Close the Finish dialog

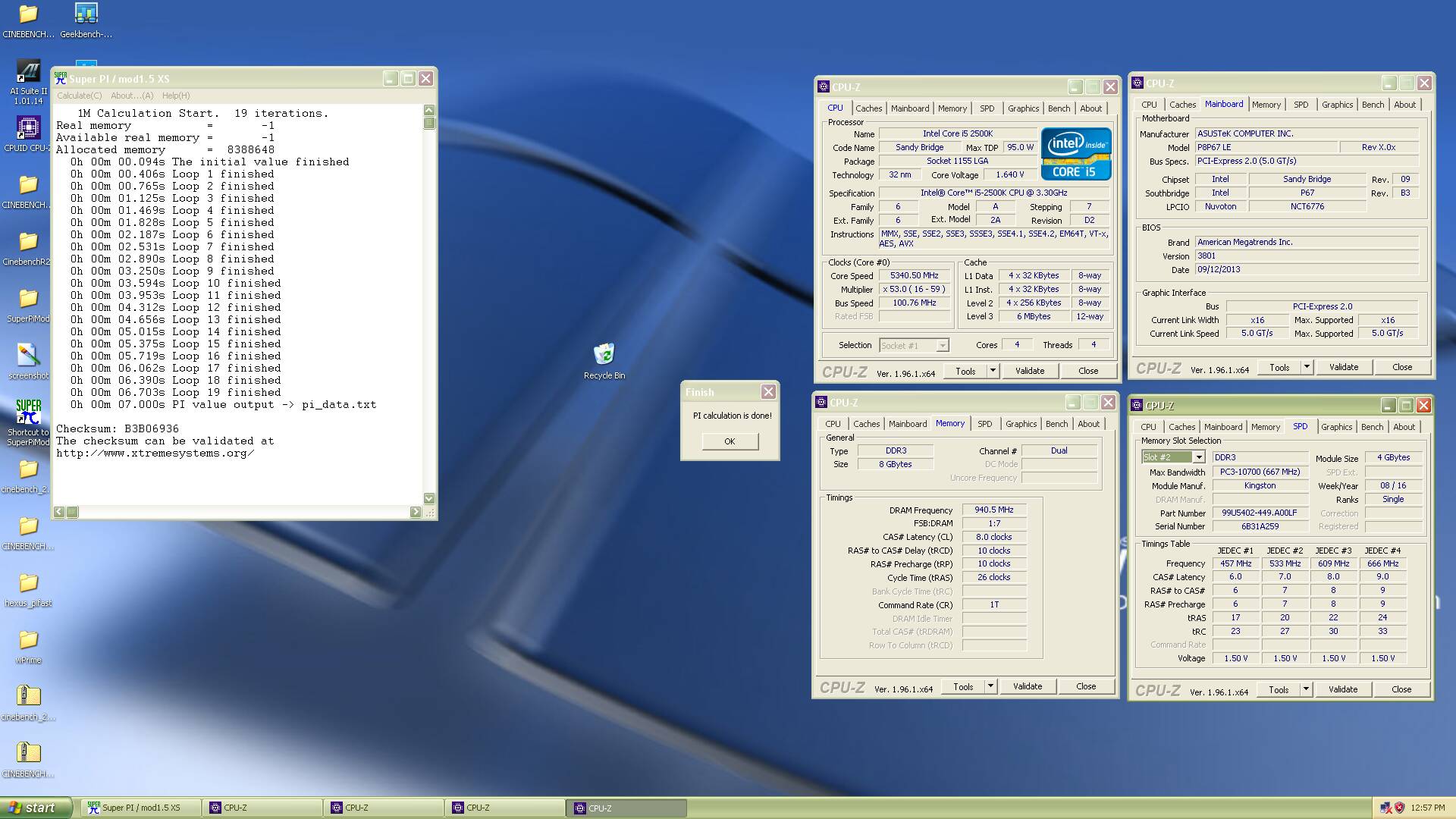pyautogui.click(x=768, y=392)
